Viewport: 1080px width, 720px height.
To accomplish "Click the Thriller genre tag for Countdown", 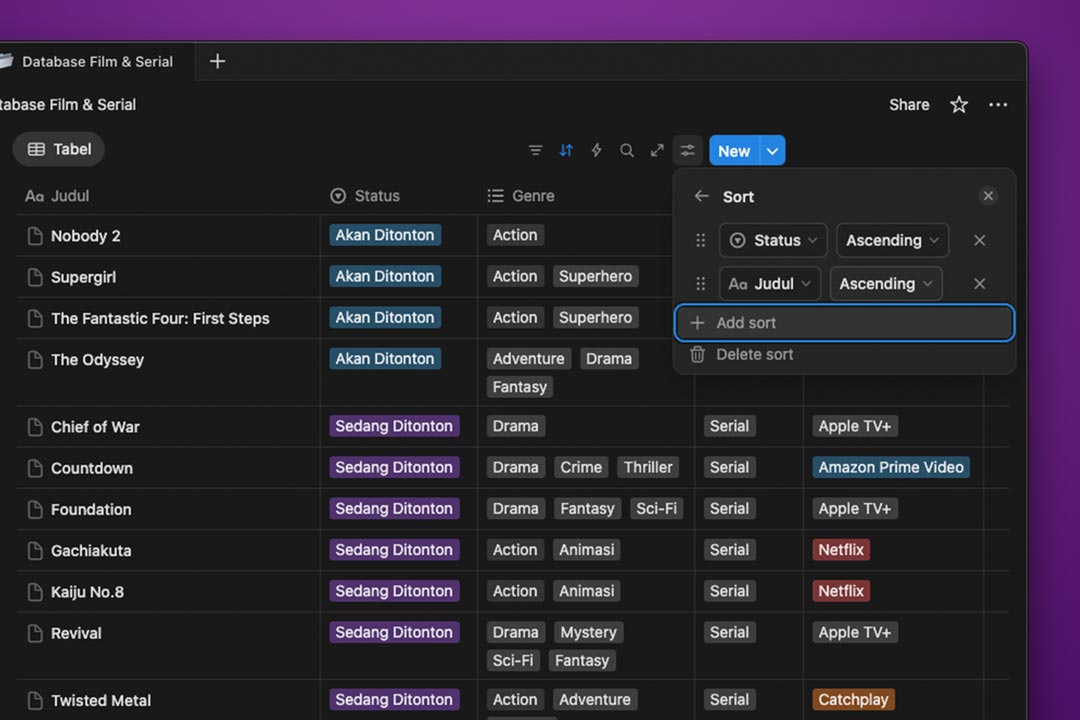I will 648,468.
